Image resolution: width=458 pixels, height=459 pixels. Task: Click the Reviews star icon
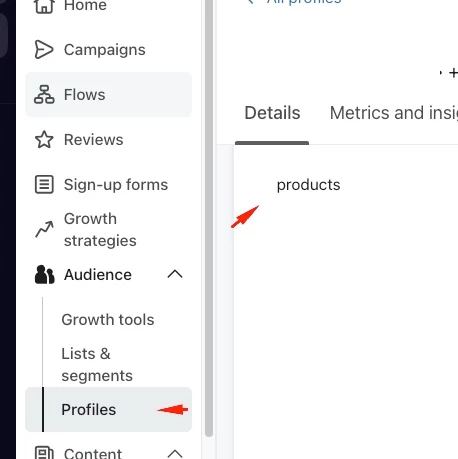coord(44,139)
